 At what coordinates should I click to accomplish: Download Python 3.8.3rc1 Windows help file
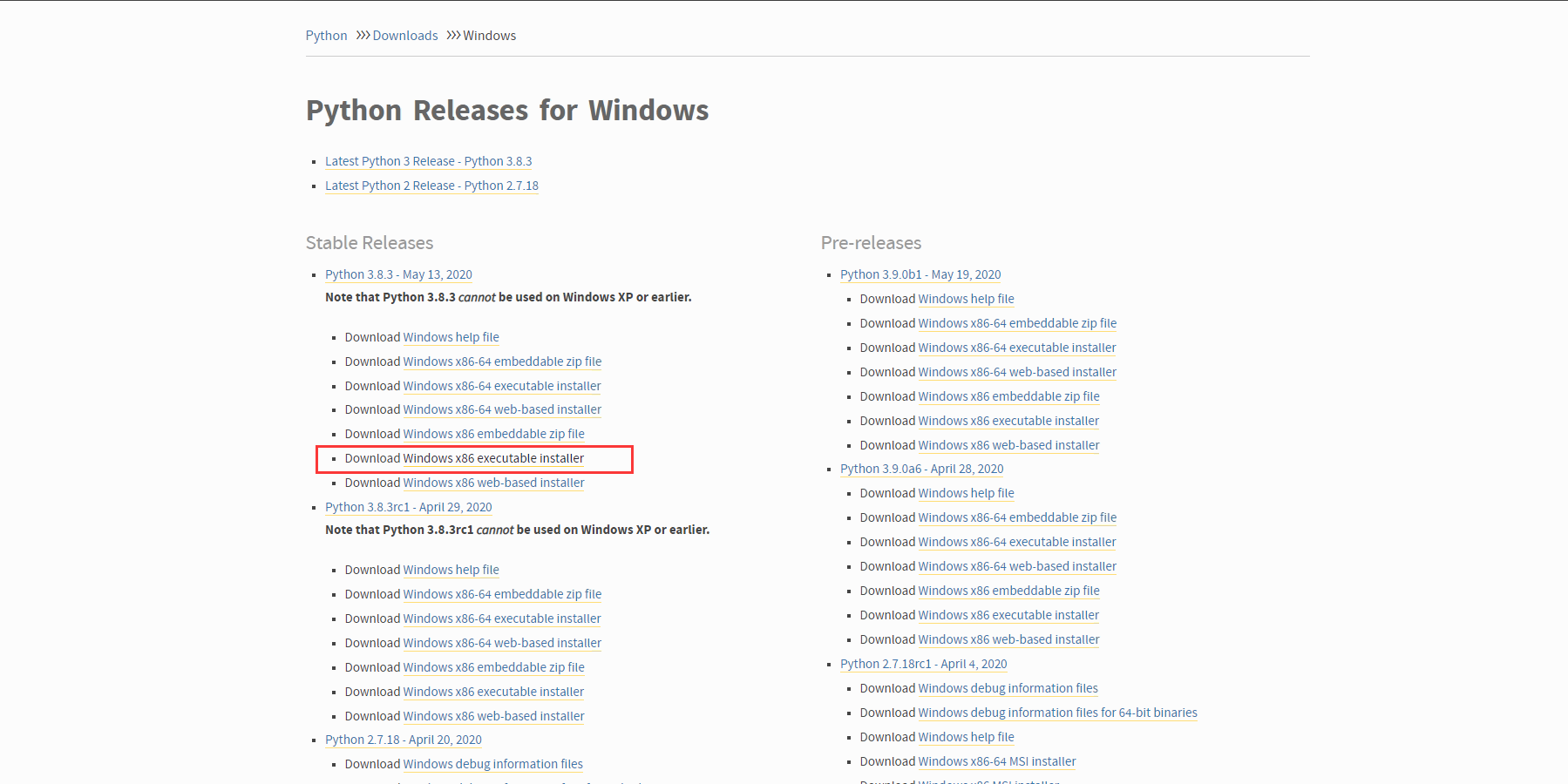coord(451,570)
